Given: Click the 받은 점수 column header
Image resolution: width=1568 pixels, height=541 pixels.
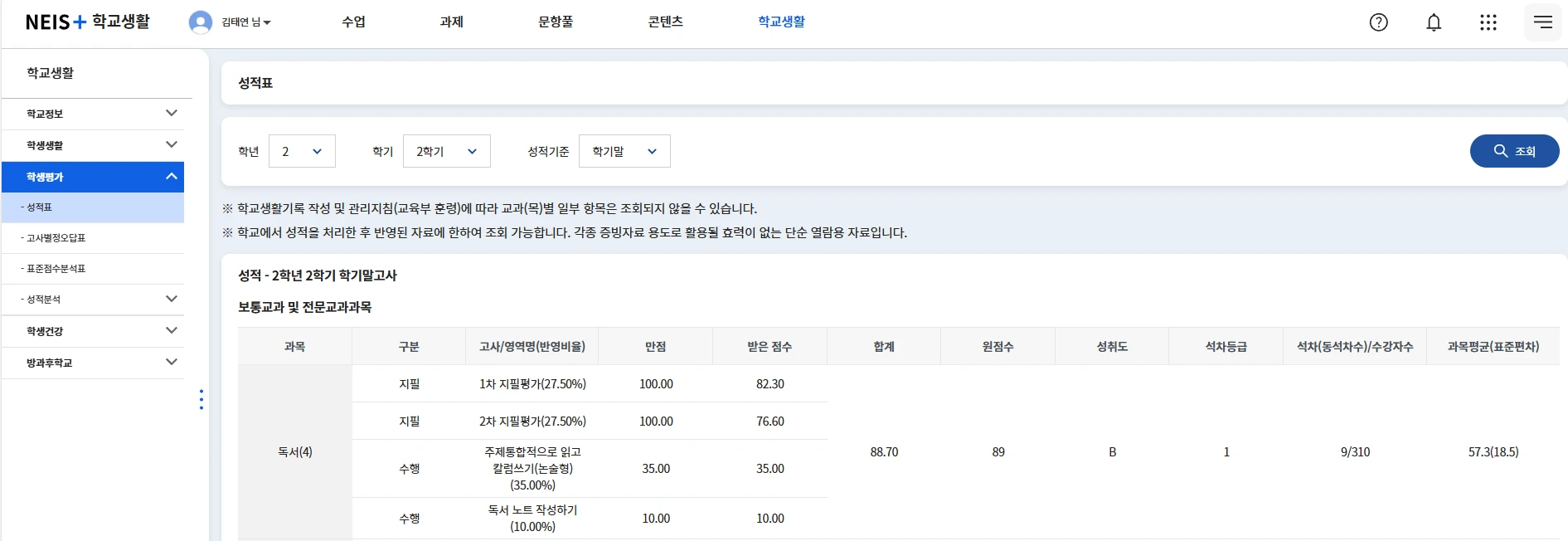Looking at the screenshot, I should [769, 347].
